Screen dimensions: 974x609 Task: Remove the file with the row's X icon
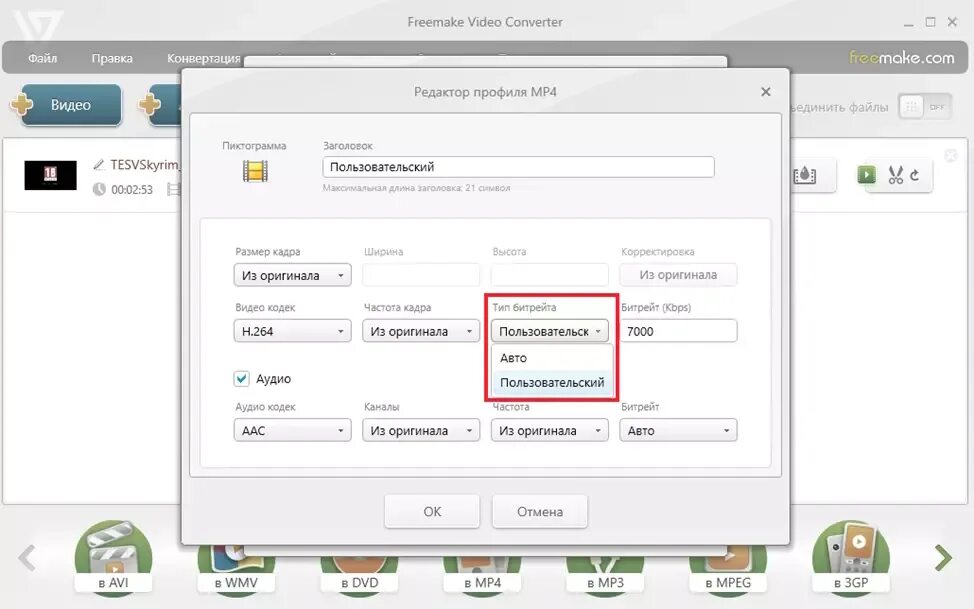(x=951, y=155)
